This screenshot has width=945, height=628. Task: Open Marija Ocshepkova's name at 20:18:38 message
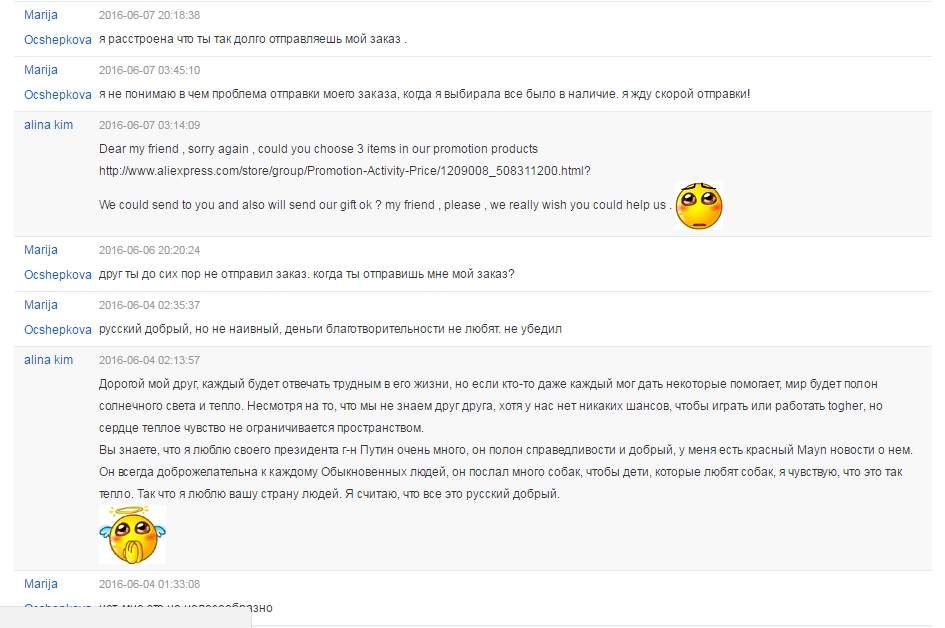pyautogui.click(x=58, y=27)
